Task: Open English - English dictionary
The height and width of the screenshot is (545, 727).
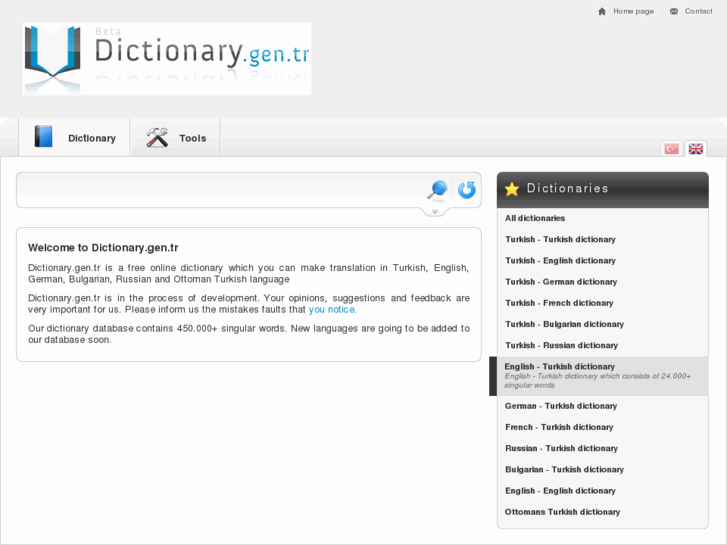Action: [560, 491]
